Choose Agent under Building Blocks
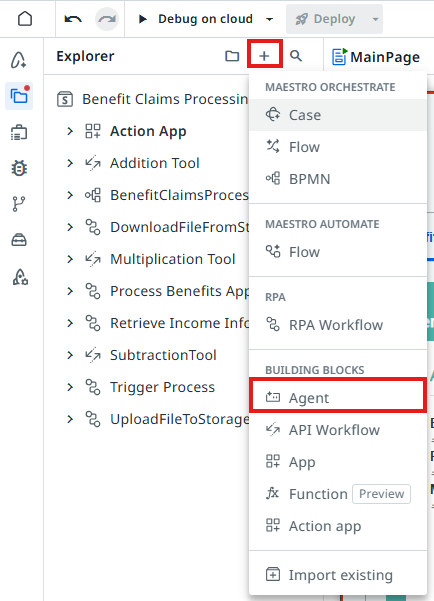This screenshot has width=434, height=601. click(338, 398)
